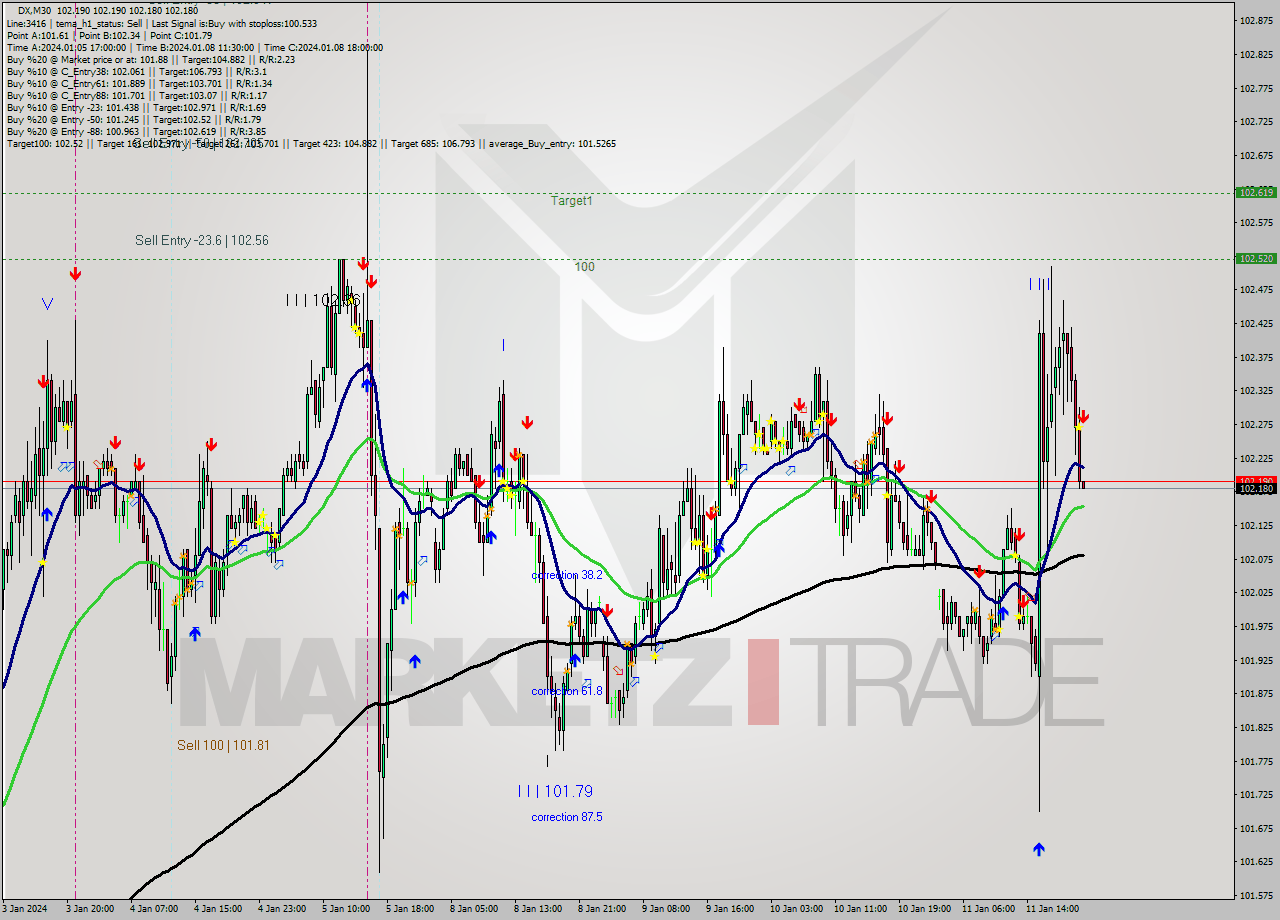Viewport: 1280px width, 920px height.
Task: Click the 101.625 price axis label
Action: tap(1256, 861)
